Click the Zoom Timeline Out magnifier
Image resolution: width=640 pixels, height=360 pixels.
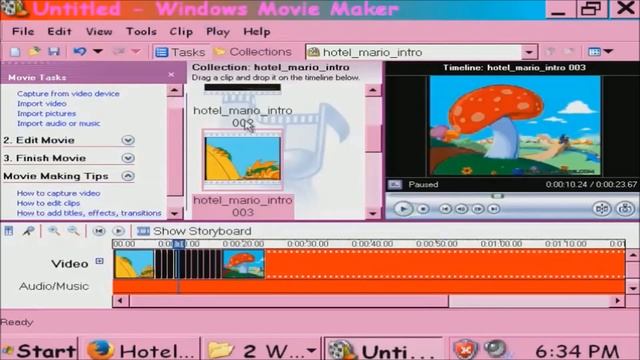pos(73,231)
